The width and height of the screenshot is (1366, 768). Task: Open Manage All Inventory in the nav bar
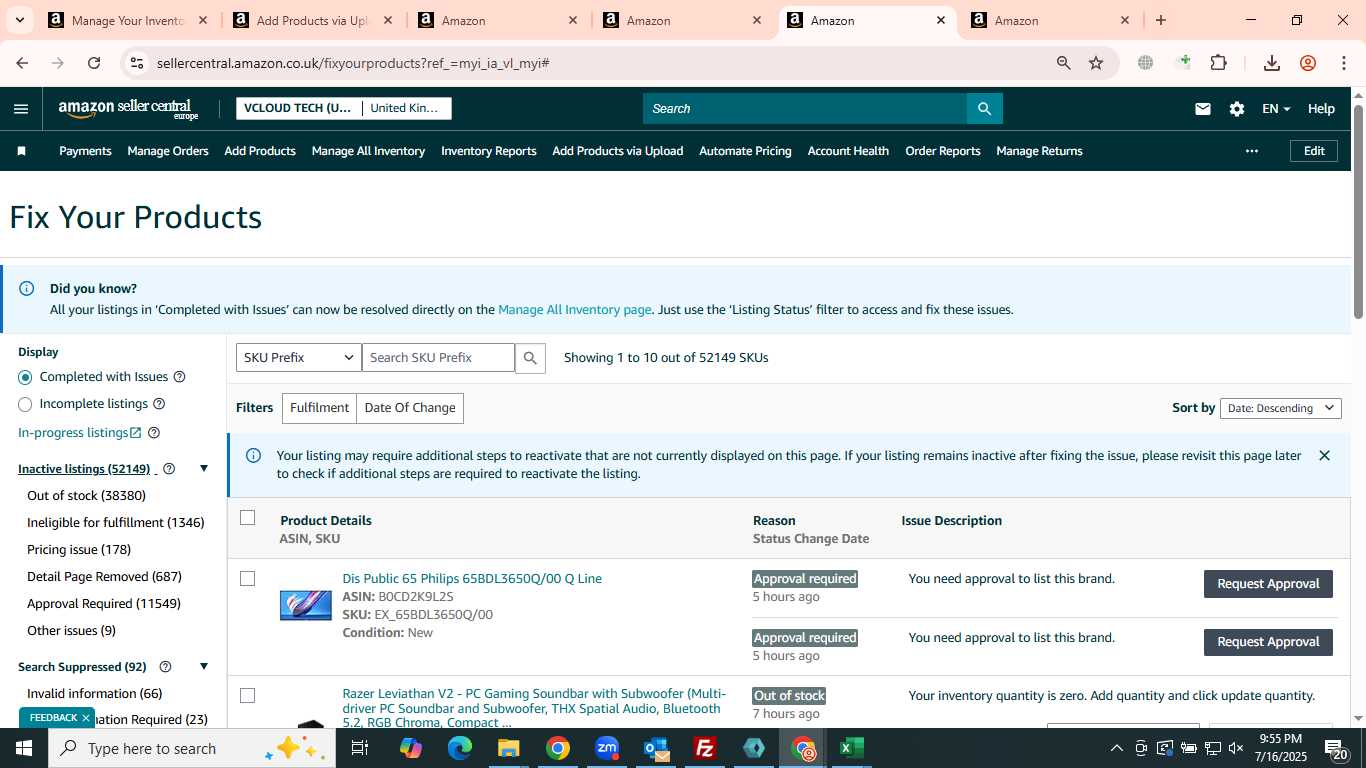(x=368, y=151)
